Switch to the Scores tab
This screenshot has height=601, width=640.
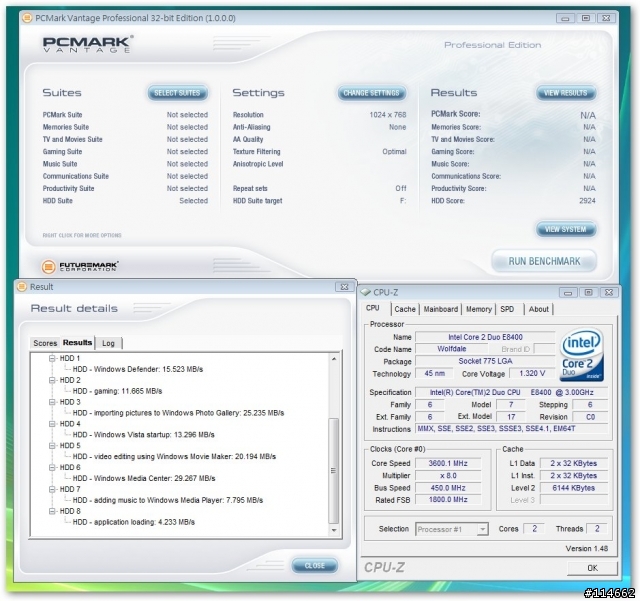pyautogui.click(x=45, y=343)
